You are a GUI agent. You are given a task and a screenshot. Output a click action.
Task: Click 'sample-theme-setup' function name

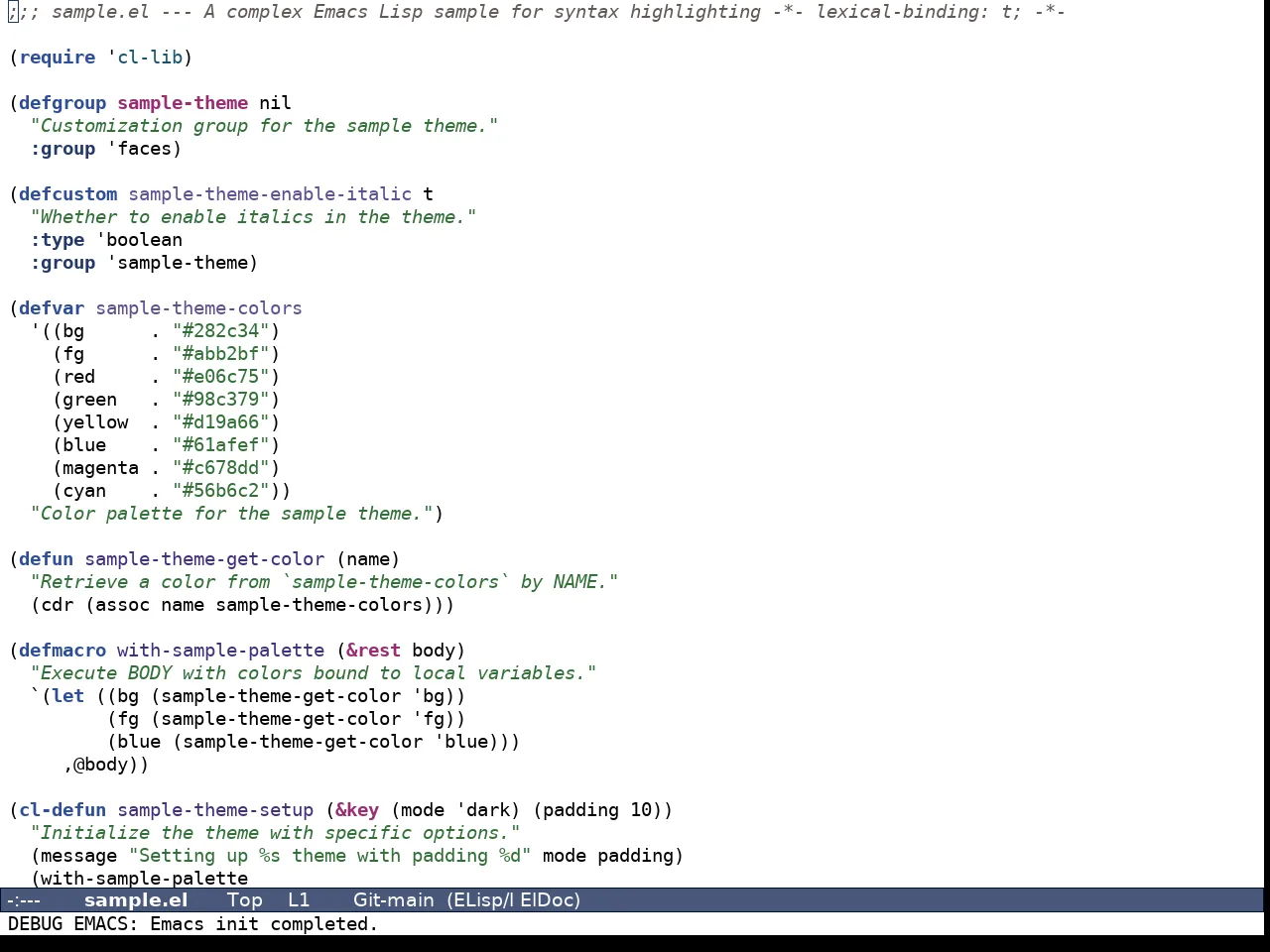[x=215, y=810]
